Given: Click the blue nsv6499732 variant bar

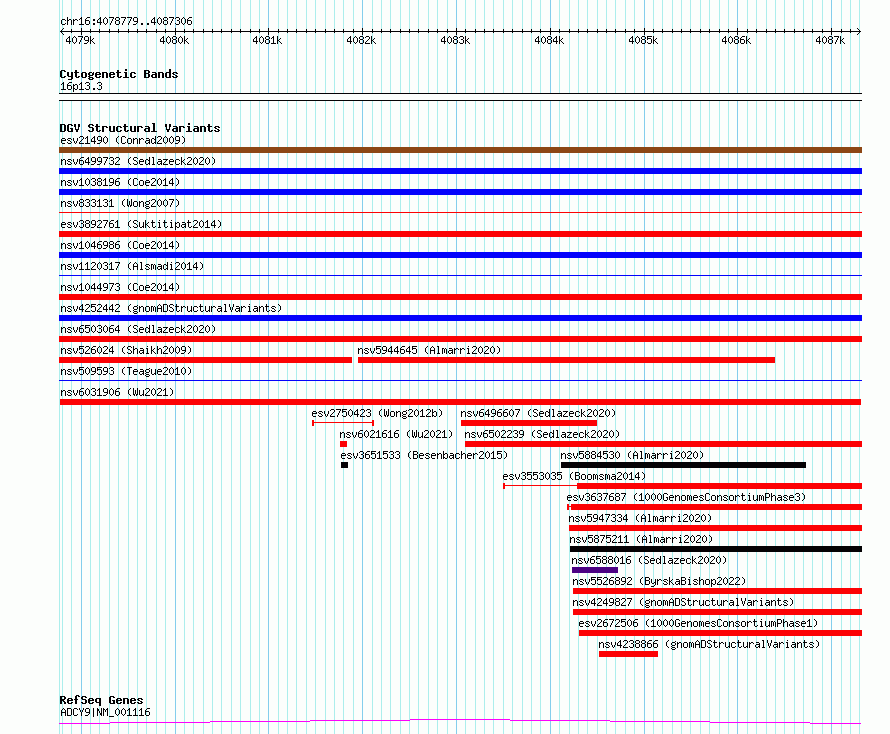Looking at the screenshot, I should [x=460, y=171].
